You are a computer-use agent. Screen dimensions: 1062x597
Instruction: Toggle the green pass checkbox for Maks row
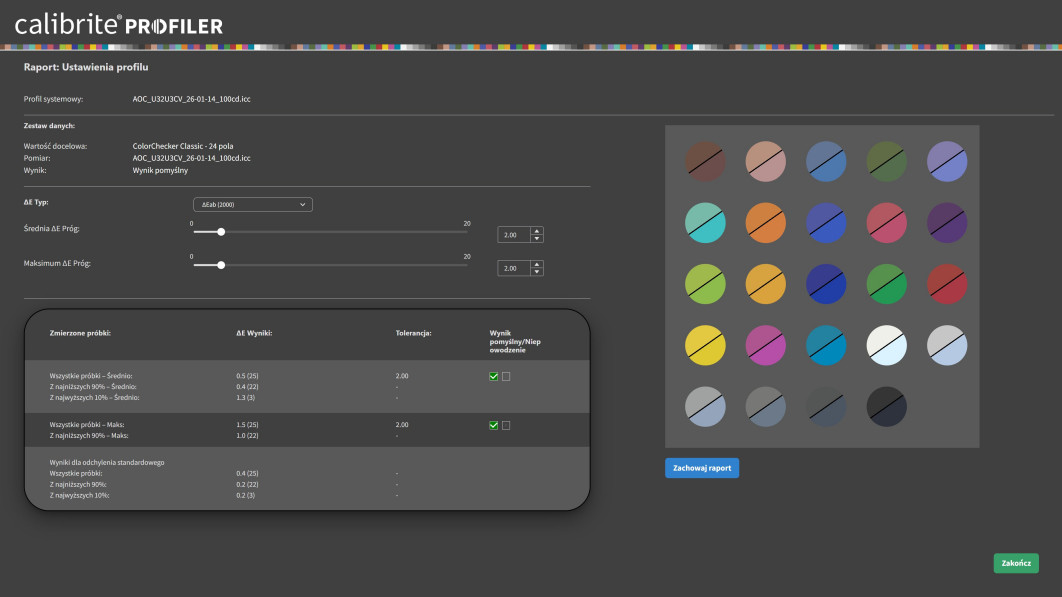click(x=493, y=425)
